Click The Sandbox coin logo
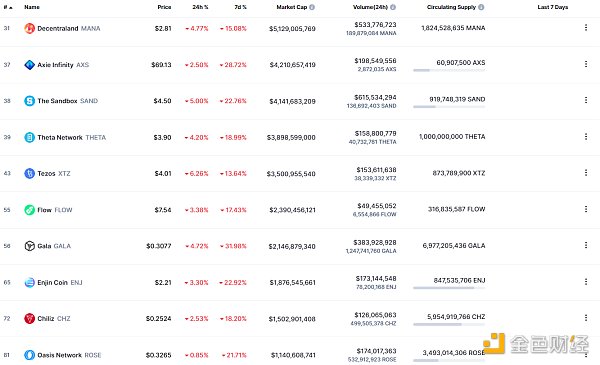 [x=29, y=101]
